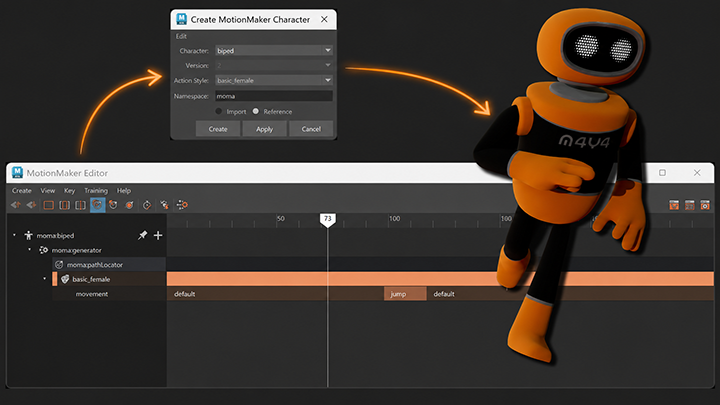720x405 pixels.
Task: Select the Import radio button
Action: point(219,111)
